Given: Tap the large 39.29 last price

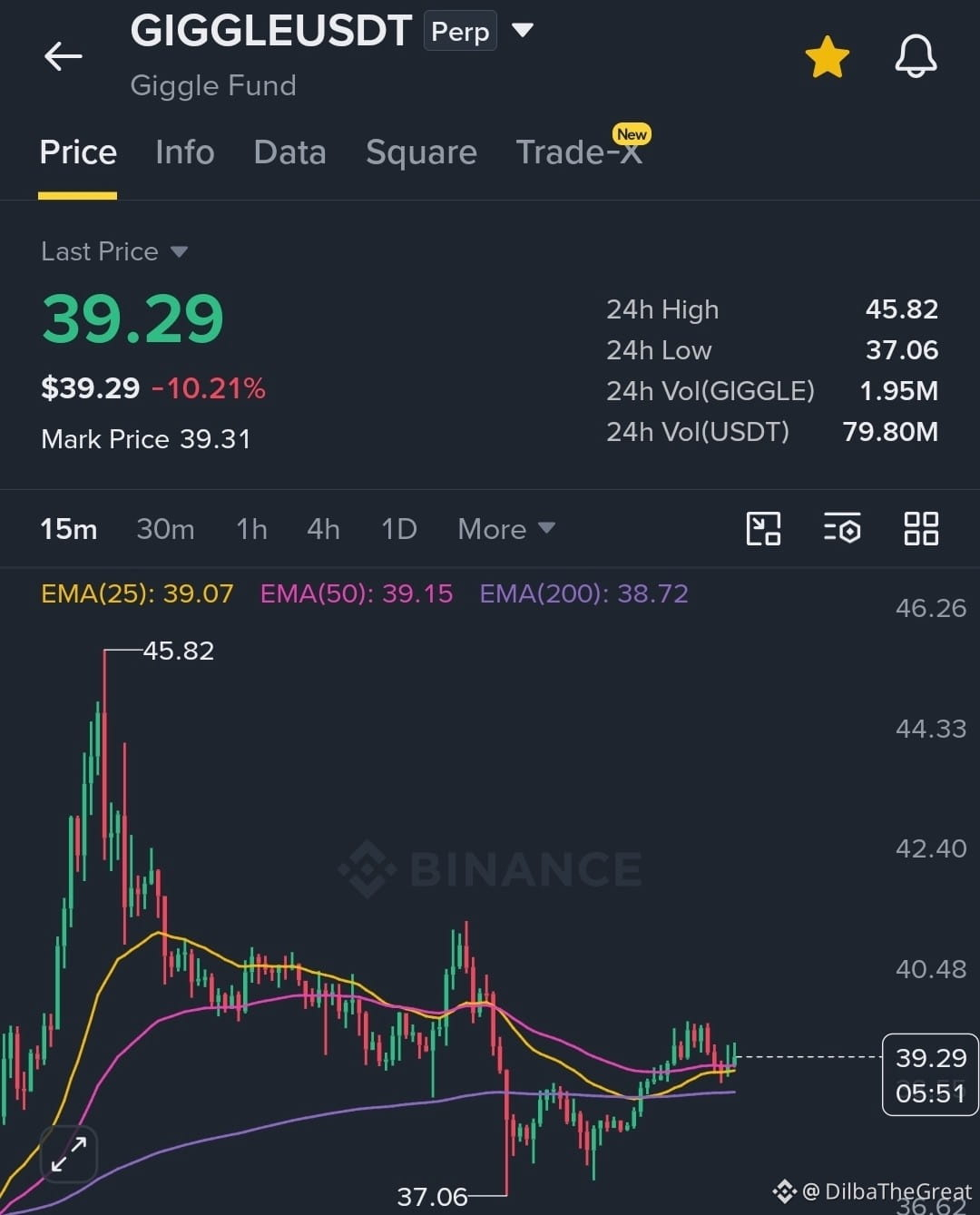Looking at the screenshot, I should coord(132,319).
